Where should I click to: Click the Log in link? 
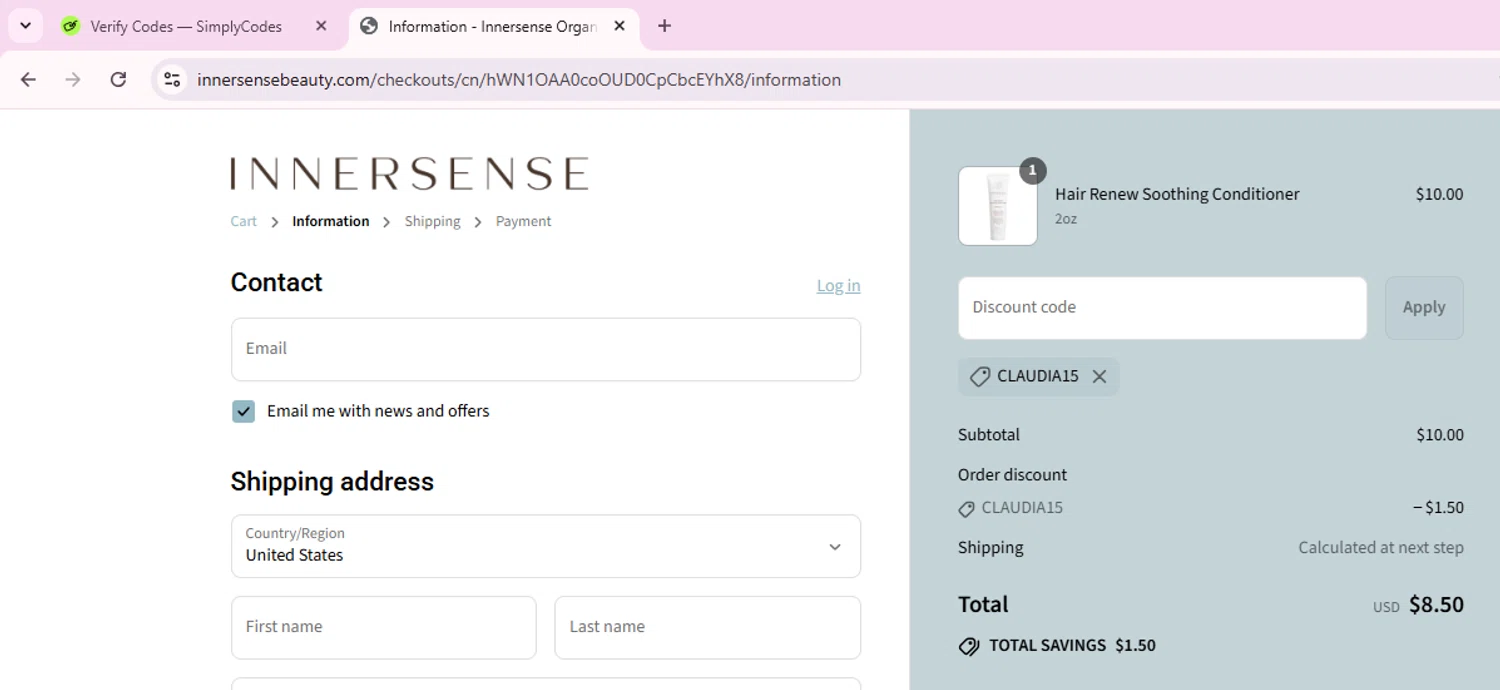tap(838, 286)
